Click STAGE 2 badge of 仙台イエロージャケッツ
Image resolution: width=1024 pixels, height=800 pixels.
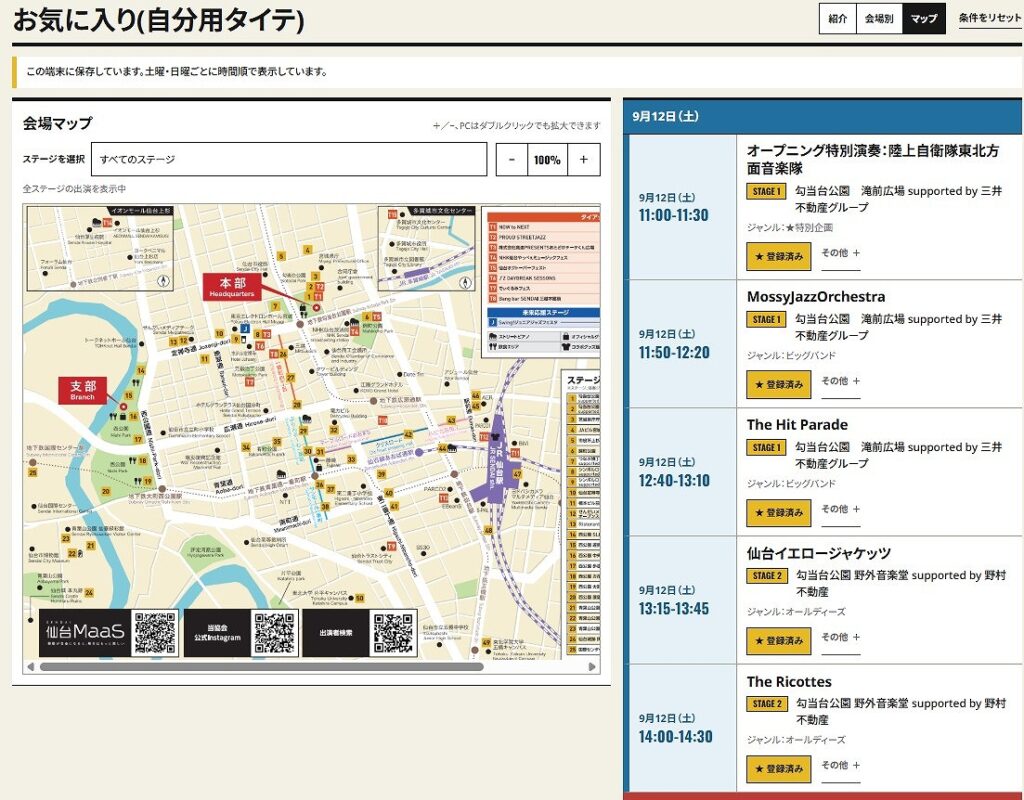tap(767, 575)
